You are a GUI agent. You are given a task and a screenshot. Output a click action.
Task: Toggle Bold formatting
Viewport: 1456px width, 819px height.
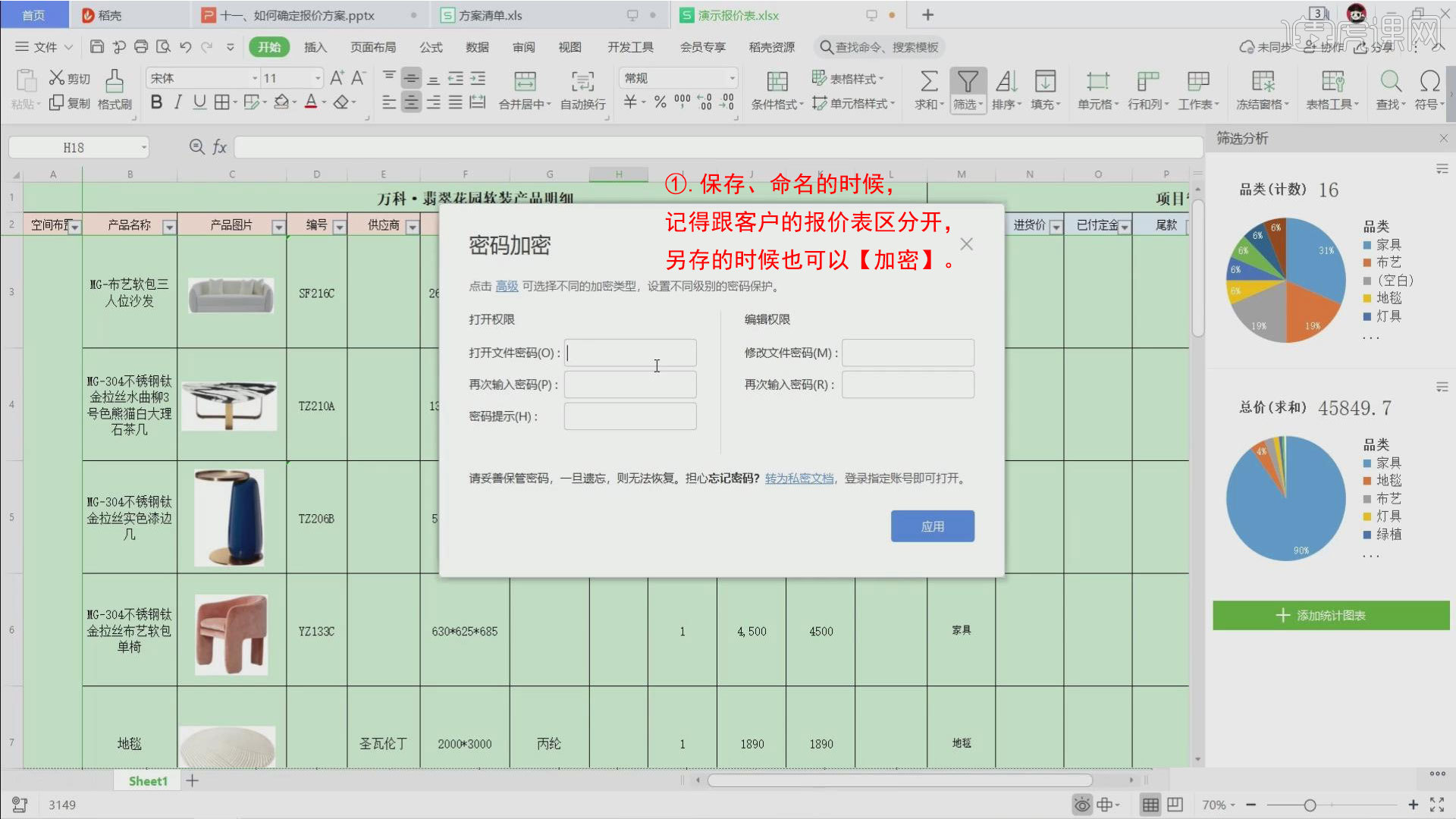click(x=156, y=102)
